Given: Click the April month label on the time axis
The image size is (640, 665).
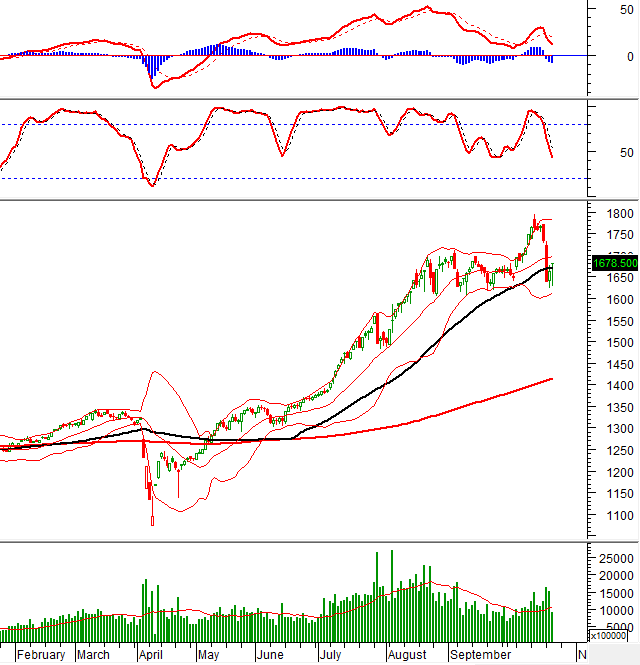Looking at the screenshot, I should pos(153,655).
